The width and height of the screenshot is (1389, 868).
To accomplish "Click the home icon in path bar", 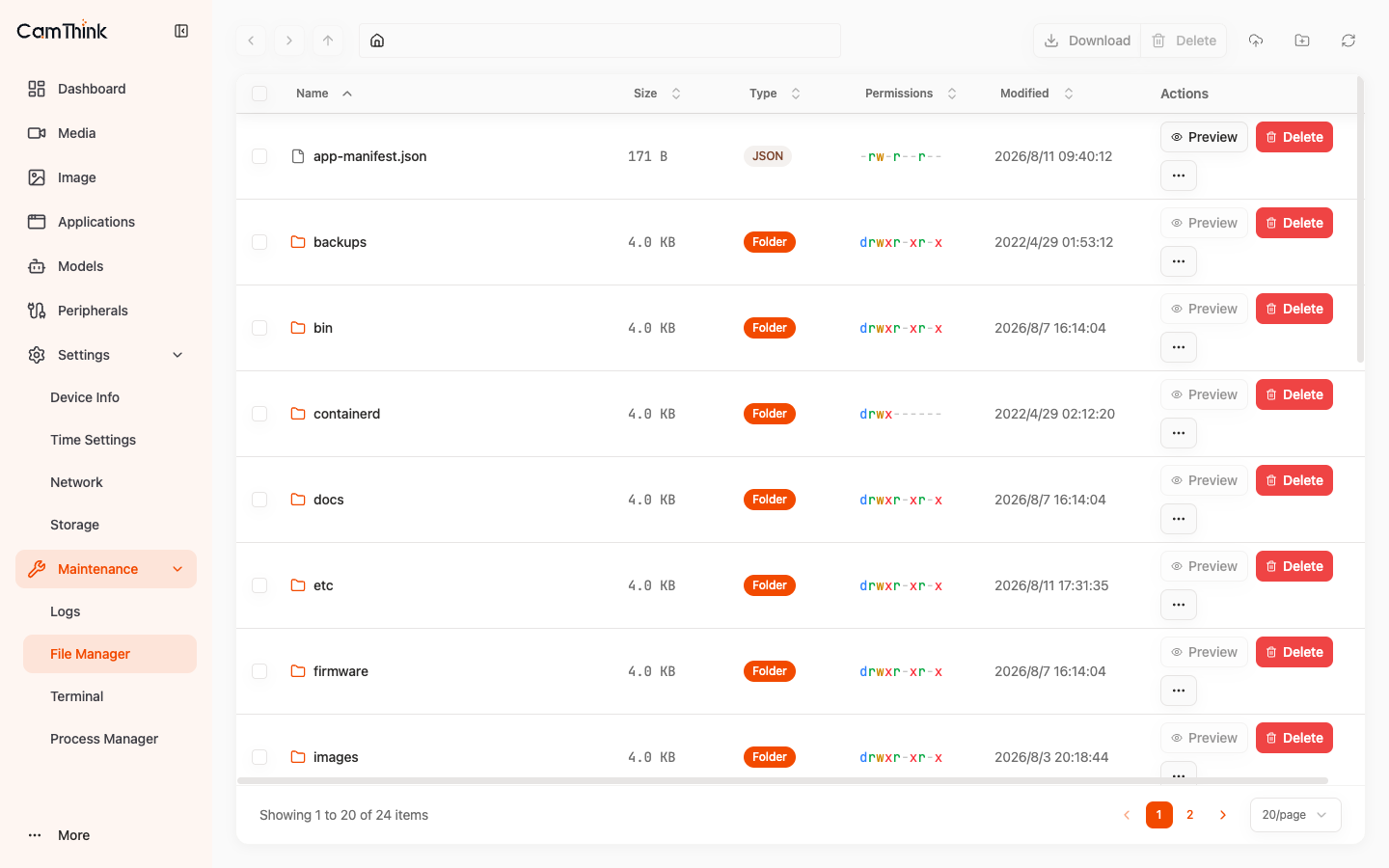I will point(377,41).
